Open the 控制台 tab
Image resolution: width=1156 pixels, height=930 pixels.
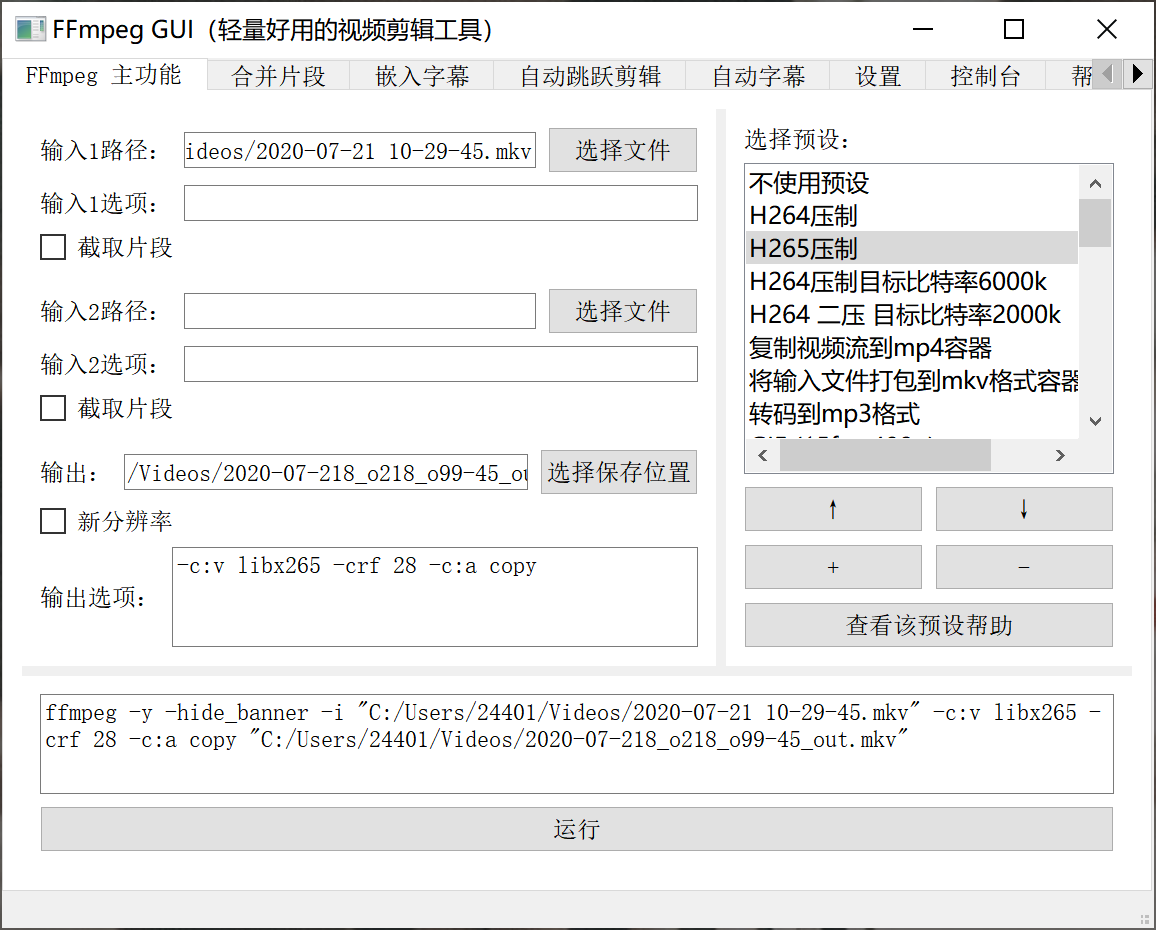point(986,76)
